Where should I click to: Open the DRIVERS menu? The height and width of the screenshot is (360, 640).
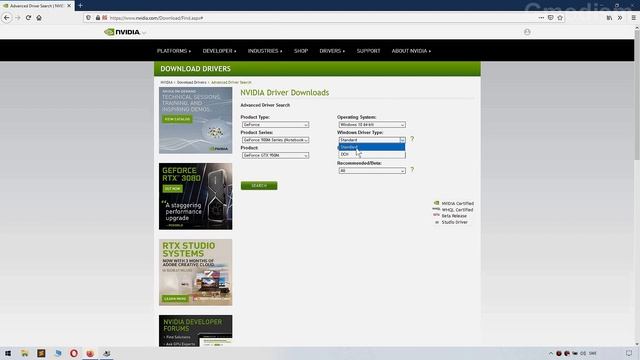[x=332, y=51]
